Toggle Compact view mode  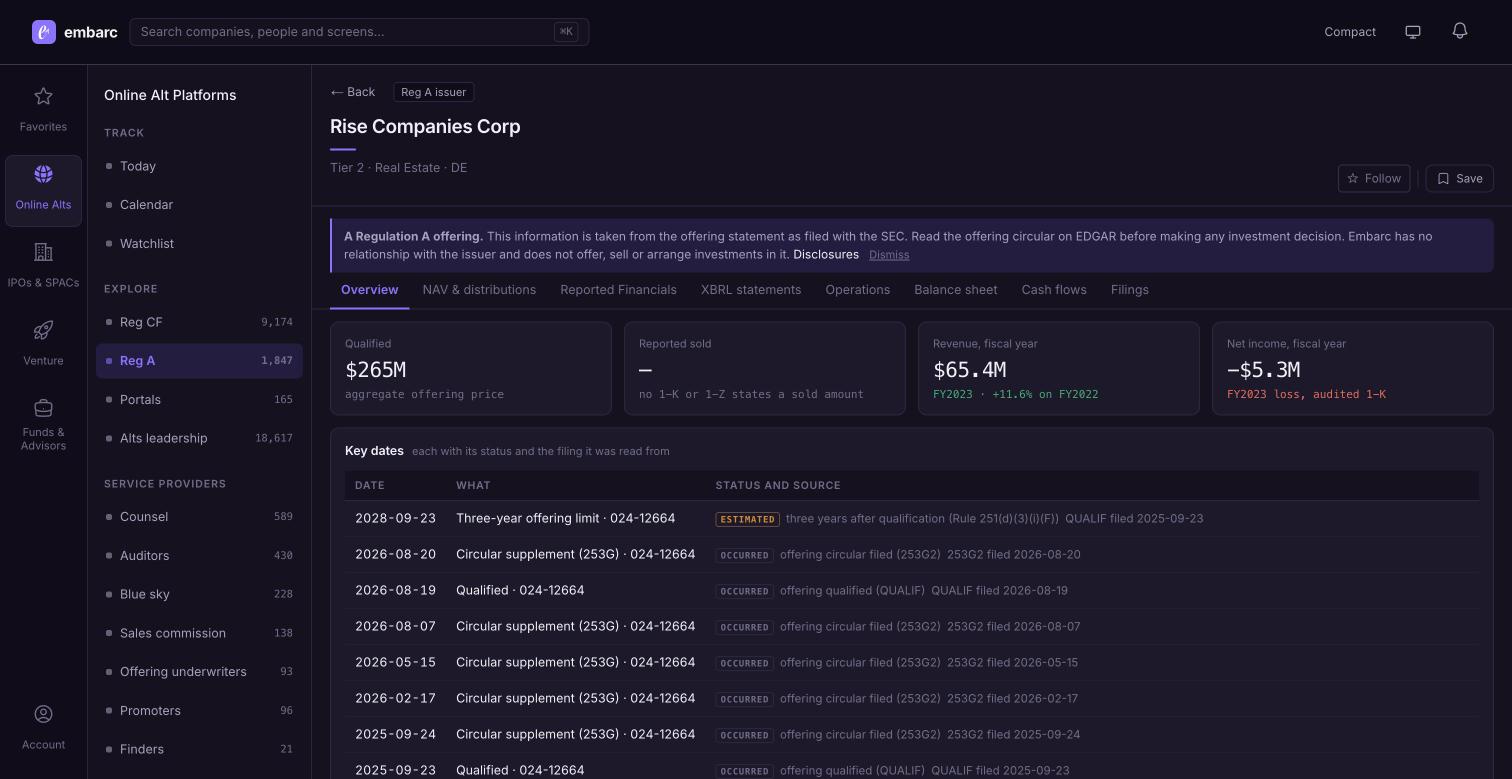pos(1350,32)
